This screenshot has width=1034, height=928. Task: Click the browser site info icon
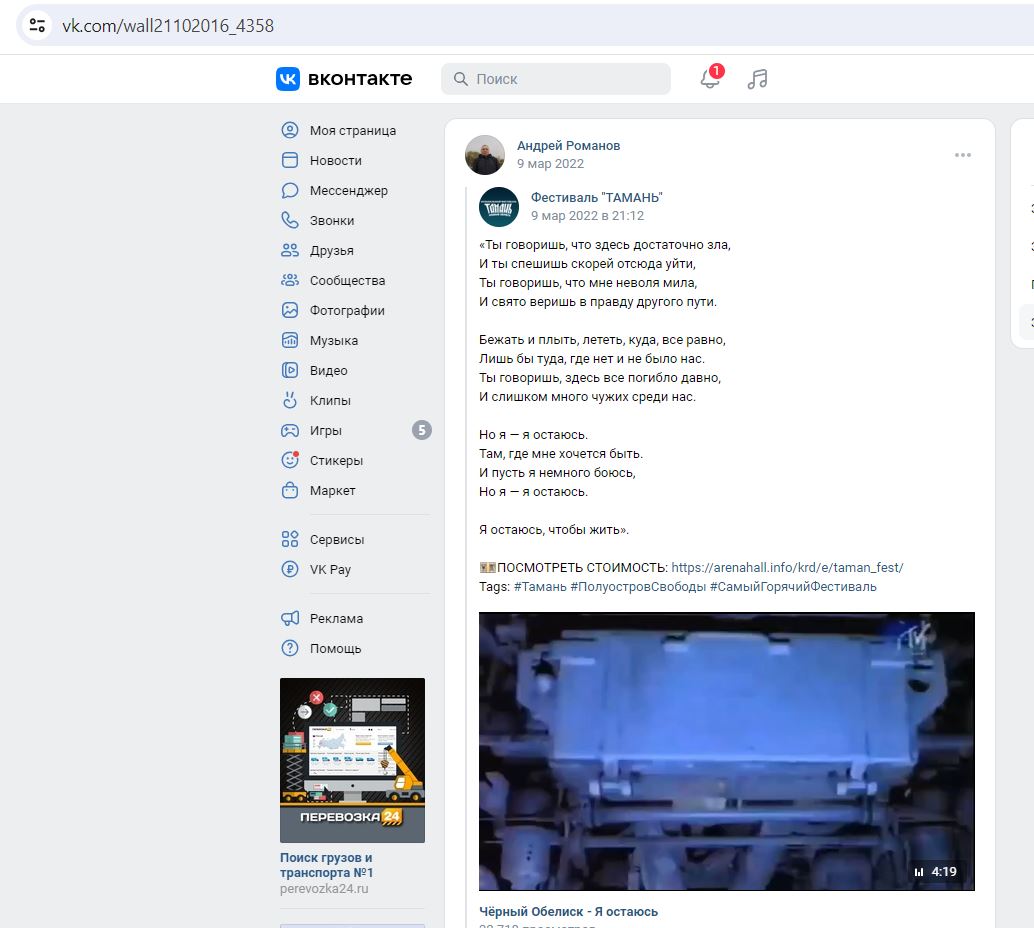point(38,26)
